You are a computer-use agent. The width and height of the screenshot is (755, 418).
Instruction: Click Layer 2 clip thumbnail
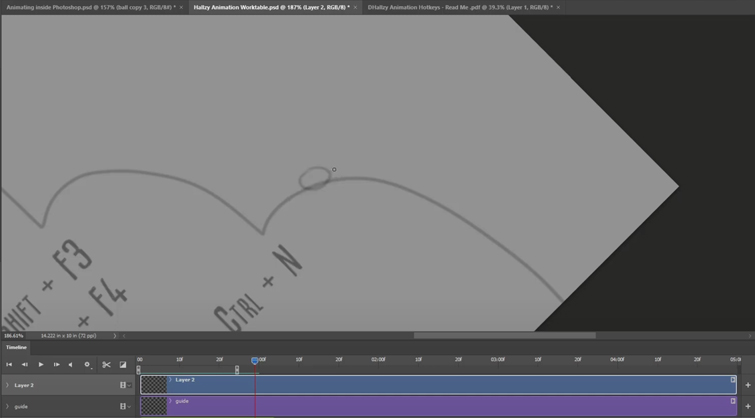pyautogui.click(x=154, y=385)
